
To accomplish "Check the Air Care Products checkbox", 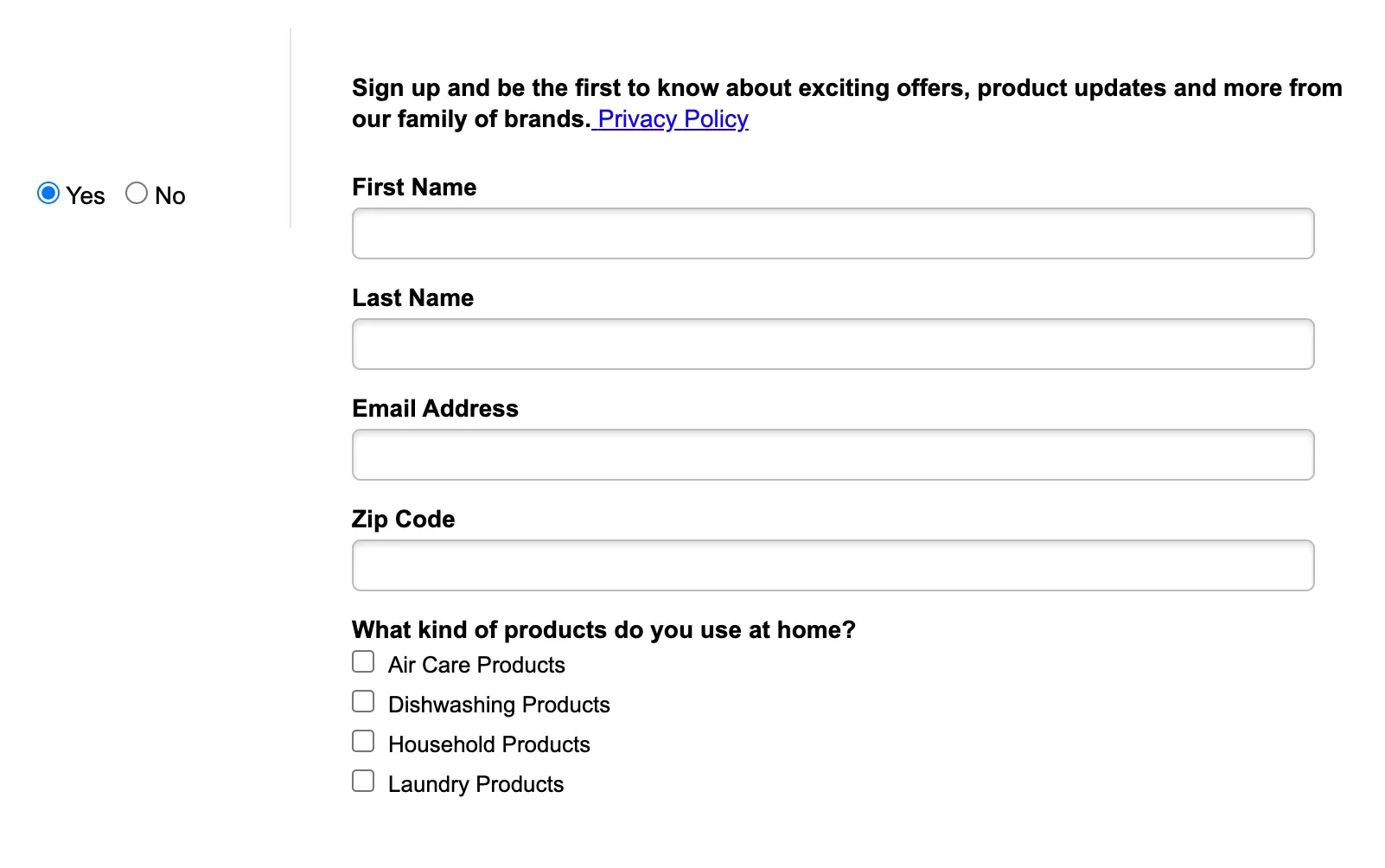I will [x=362, y=661].
